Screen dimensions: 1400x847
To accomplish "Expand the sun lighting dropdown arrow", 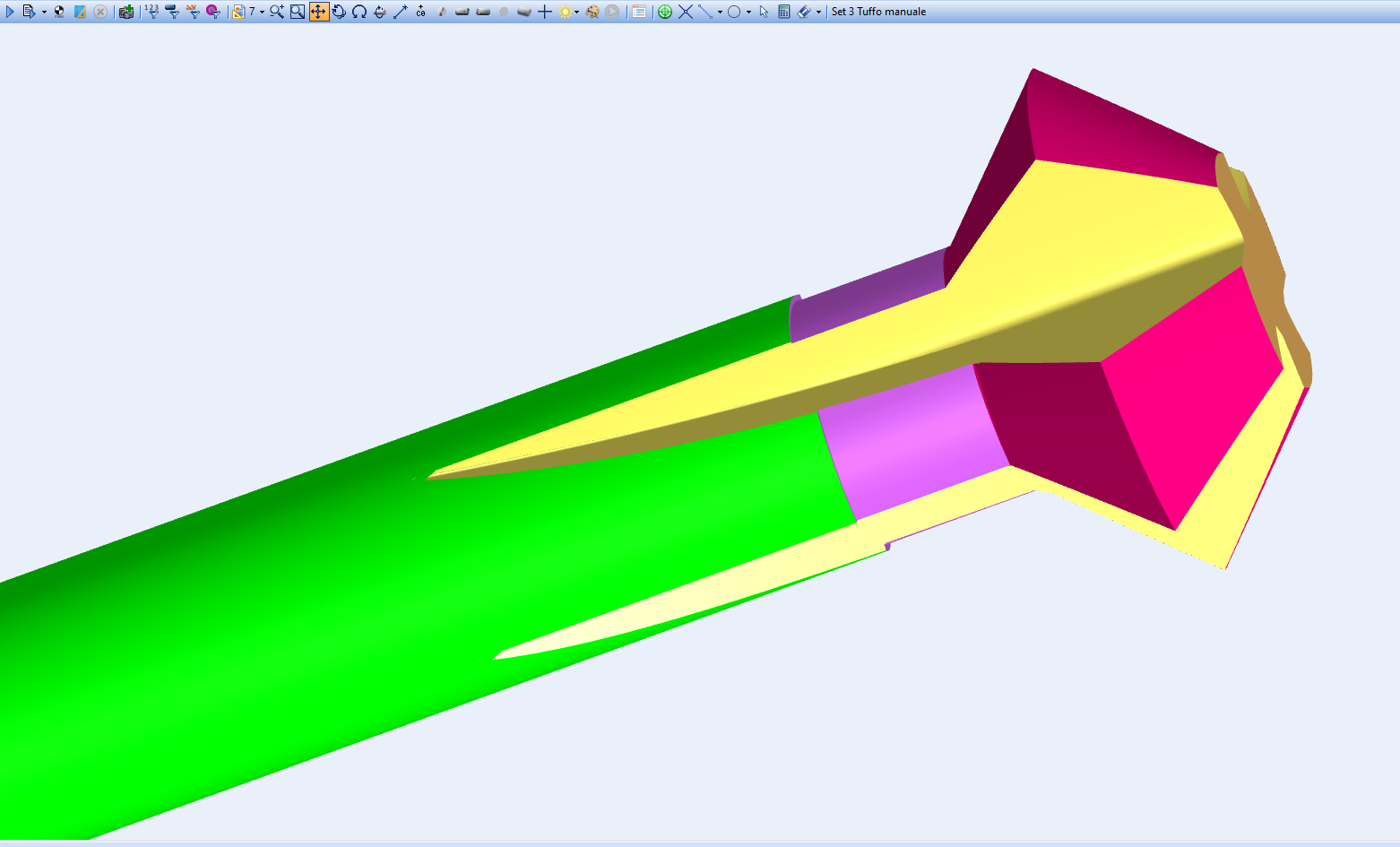I will coord(576,13).
